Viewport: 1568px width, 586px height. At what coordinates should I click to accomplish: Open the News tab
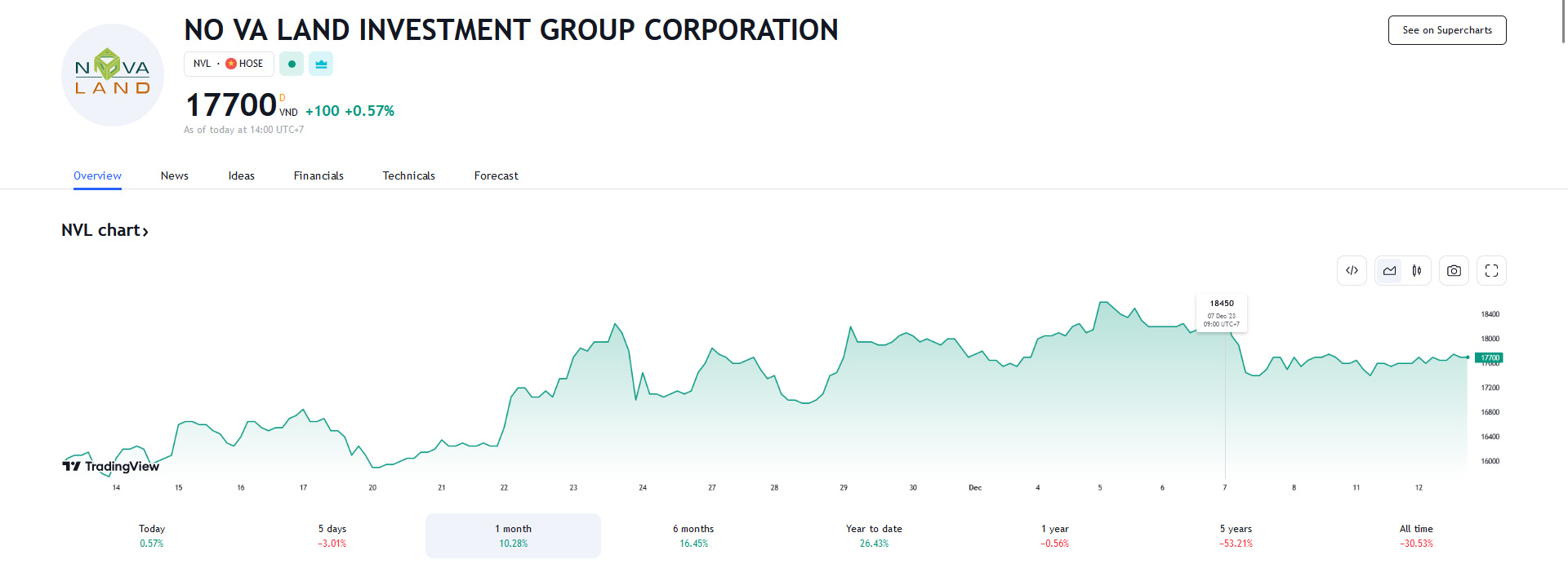pyautogui.click(x=174, y=175)
